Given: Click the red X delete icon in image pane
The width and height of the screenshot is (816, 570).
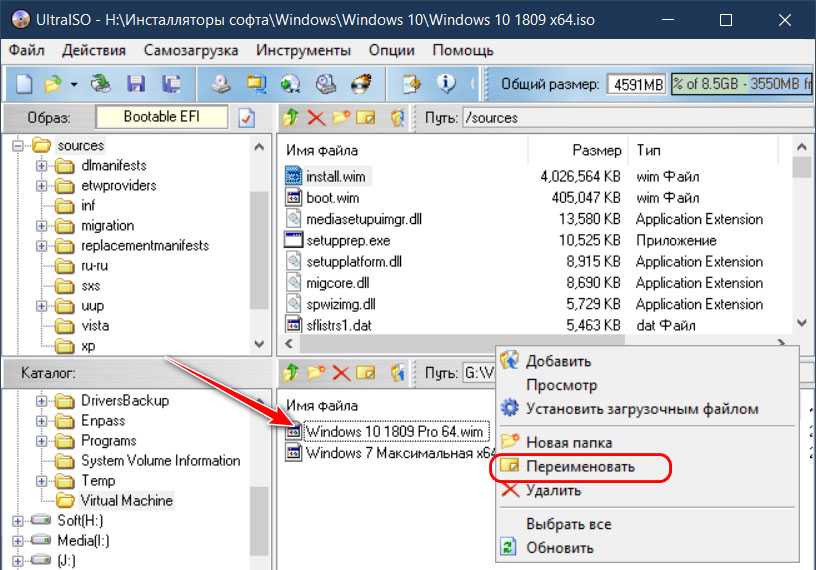Looking at the screenshot, I should (316, 118).
